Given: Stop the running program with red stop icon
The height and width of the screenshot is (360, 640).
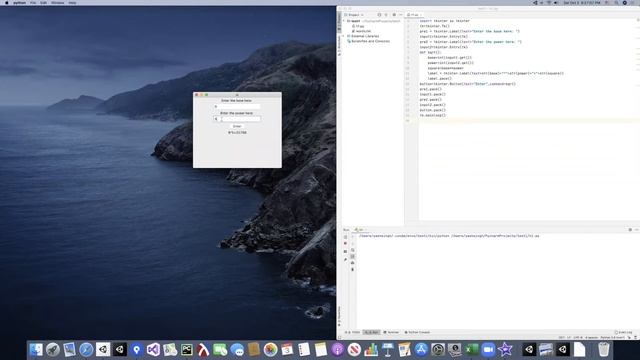Looking at the screenshot, I should click(x=345, y=243).
